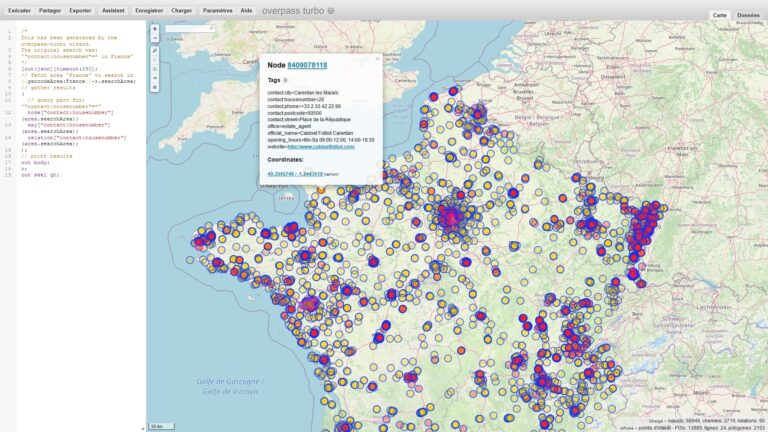Select the contact:street=Place de la République tag
This screenshot has height=432, width=768.
coord(309,120)
